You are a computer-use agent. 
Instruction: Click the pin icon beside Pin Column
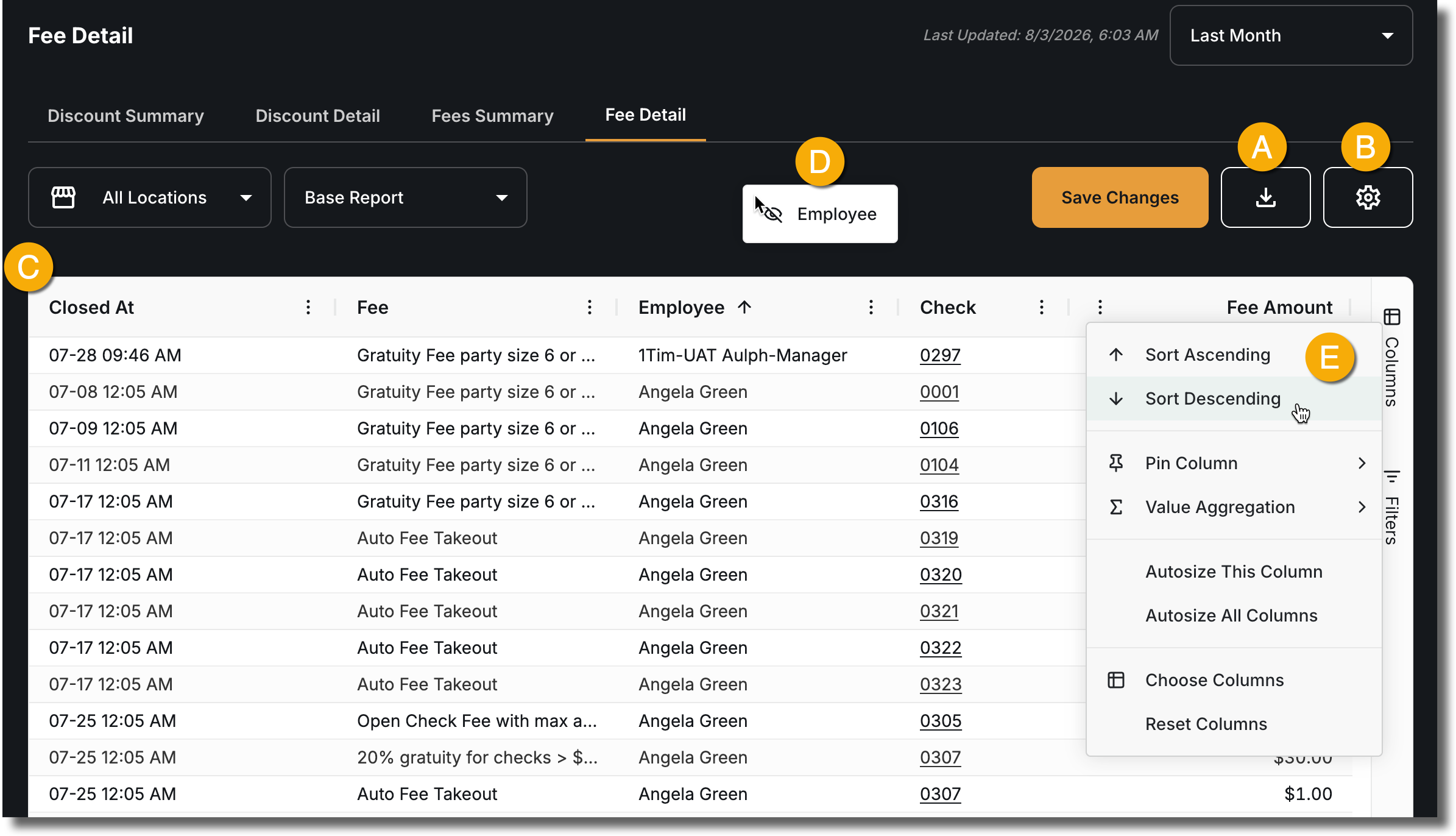tap(1116, 463)
